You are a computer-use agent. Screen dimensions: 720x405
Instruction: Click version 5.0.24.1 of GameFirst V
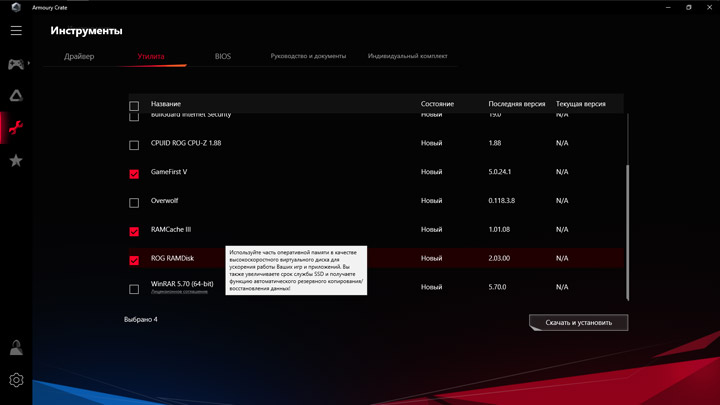(500, 172)
